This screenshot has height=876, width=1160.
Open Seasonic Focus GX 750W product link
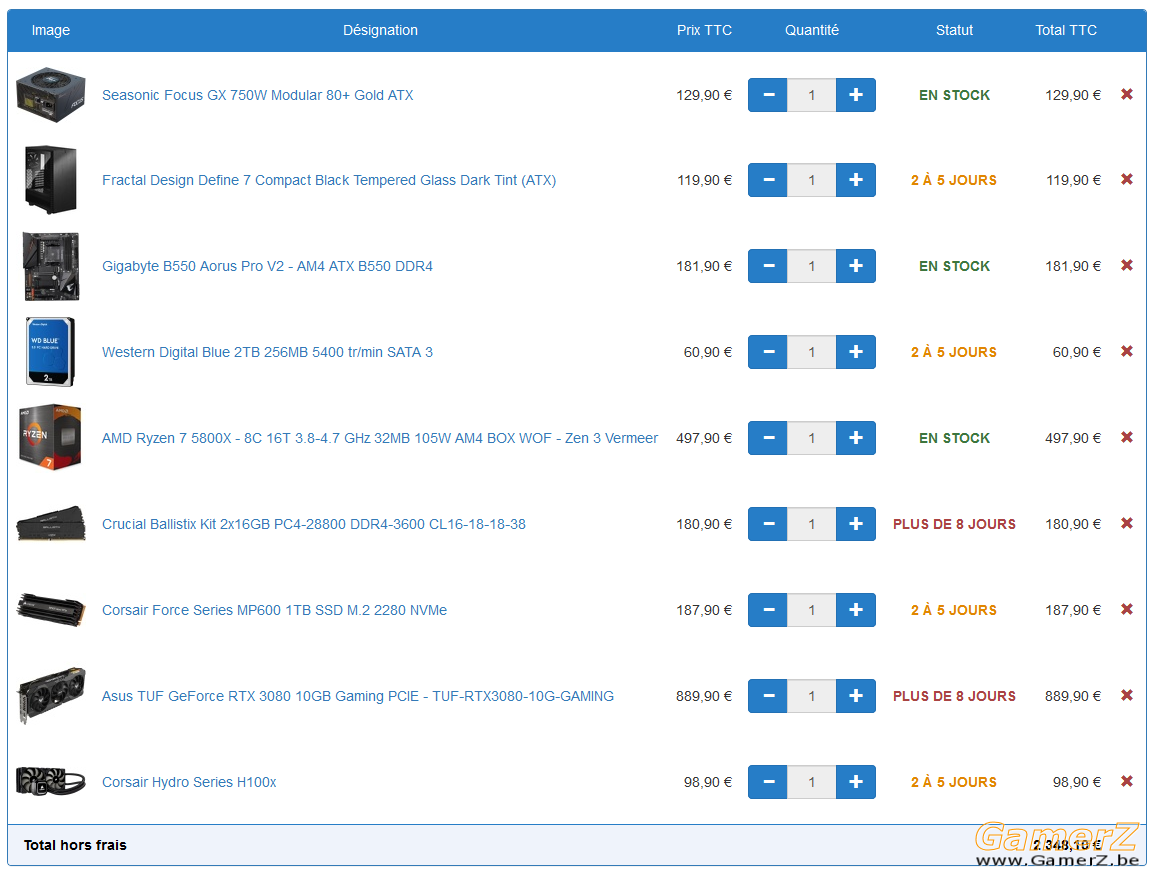click(x=257, y=95)
